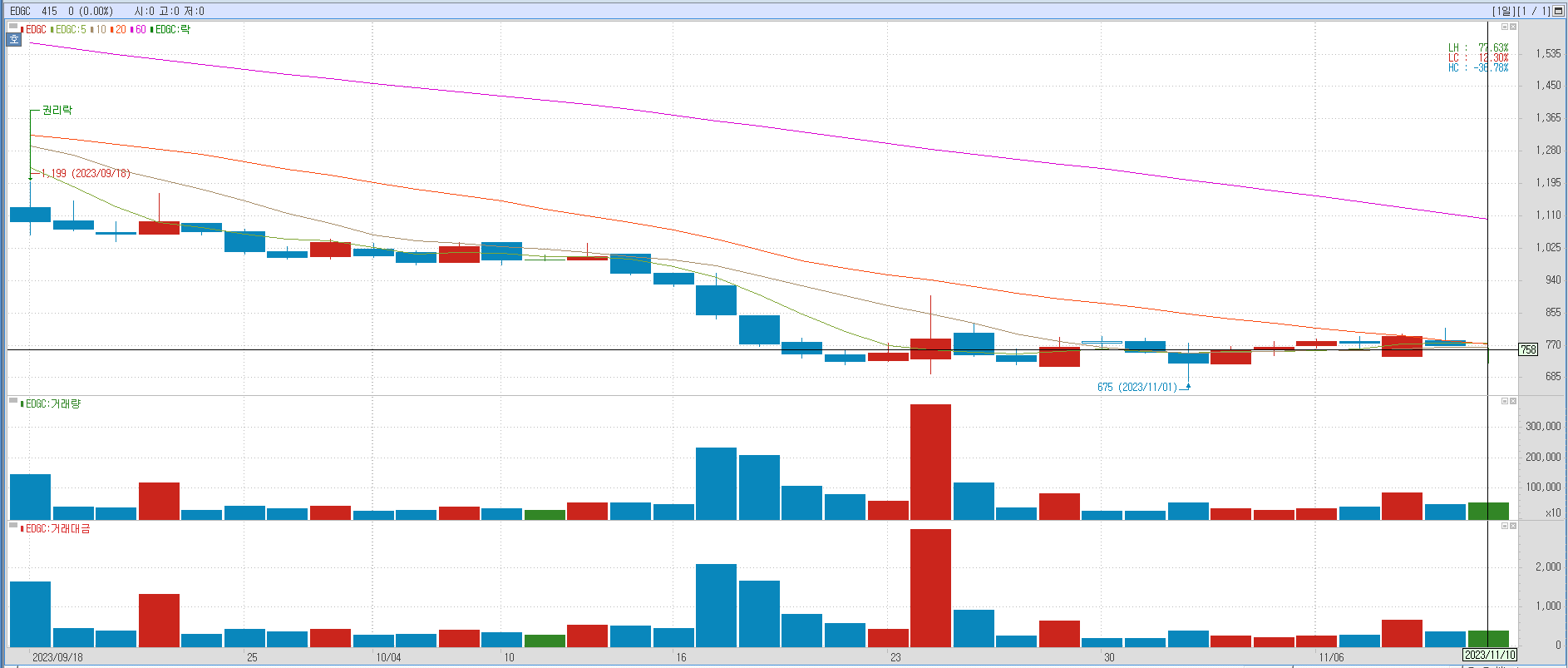Click the EDGC:거래대금 indicator label
Screen dimensions: 1568x668
coord(57,528)
